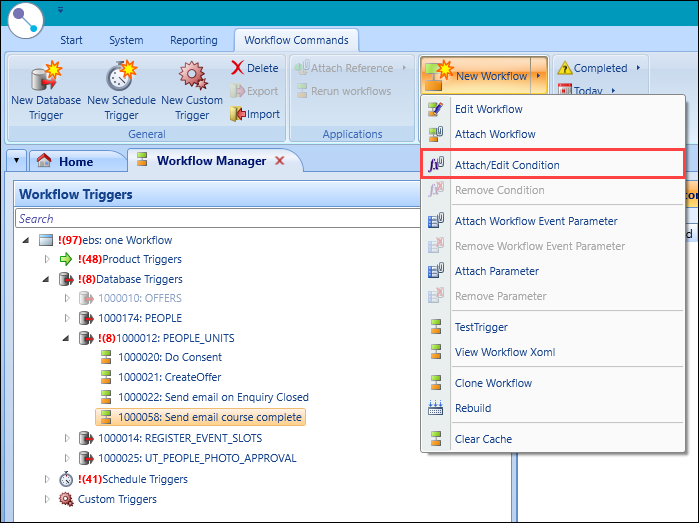
Task: Collapse the Database Triggers node
Action: (46, 279)
